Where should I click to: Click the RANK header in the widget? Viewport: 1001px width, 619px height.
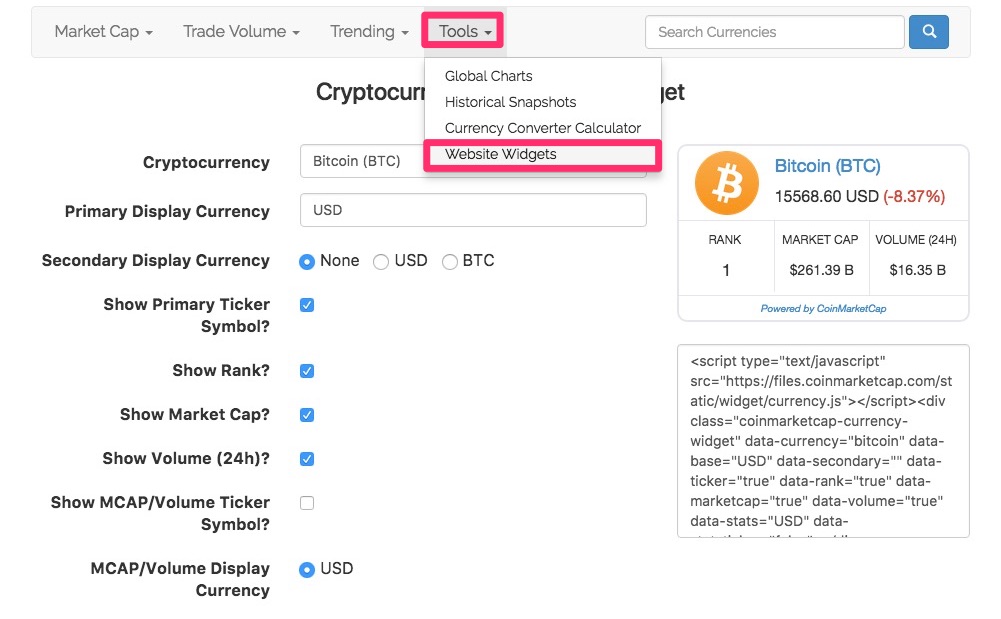725,240
